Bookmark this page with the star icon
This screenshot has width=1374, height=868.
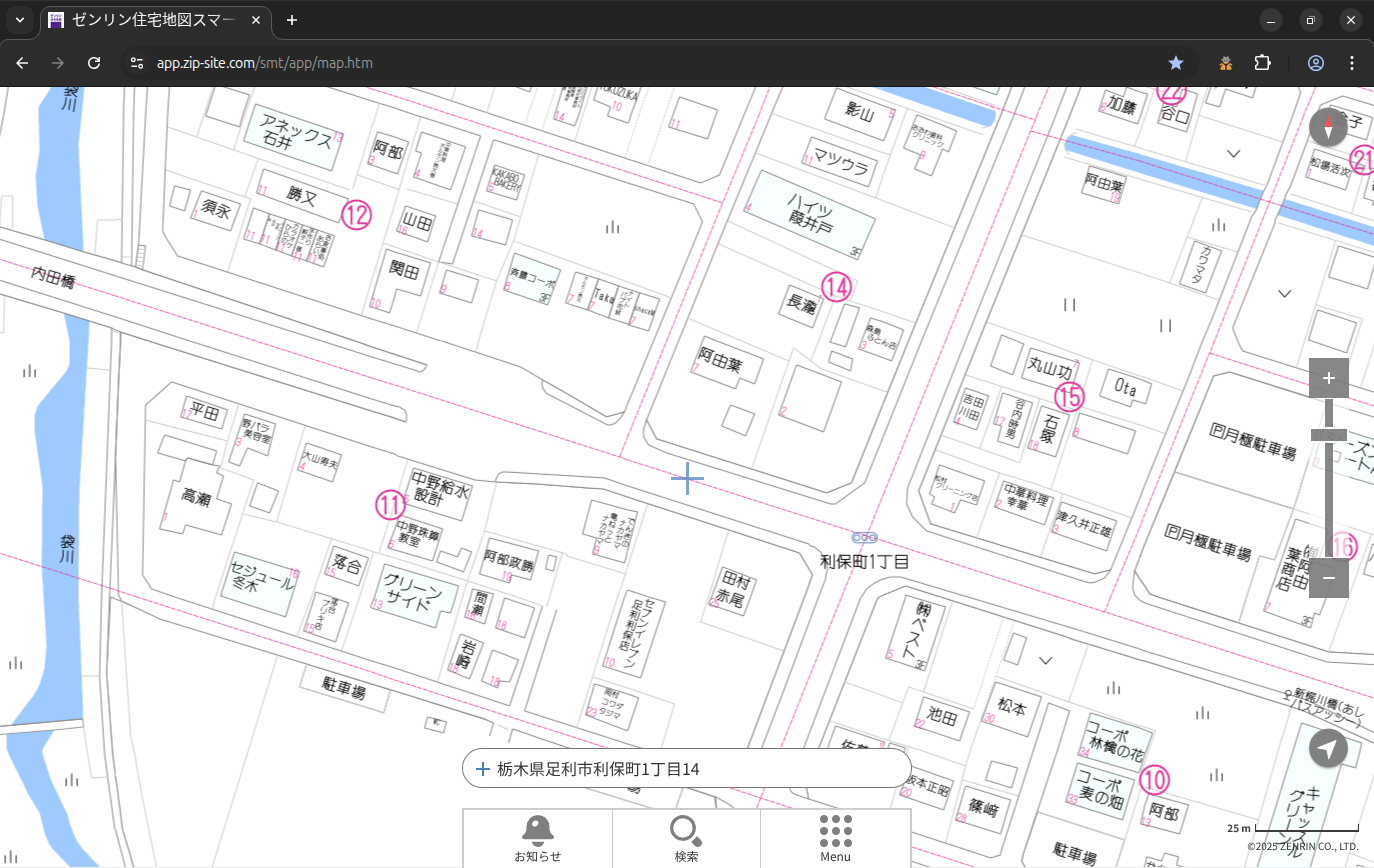tap(1176, 63)
